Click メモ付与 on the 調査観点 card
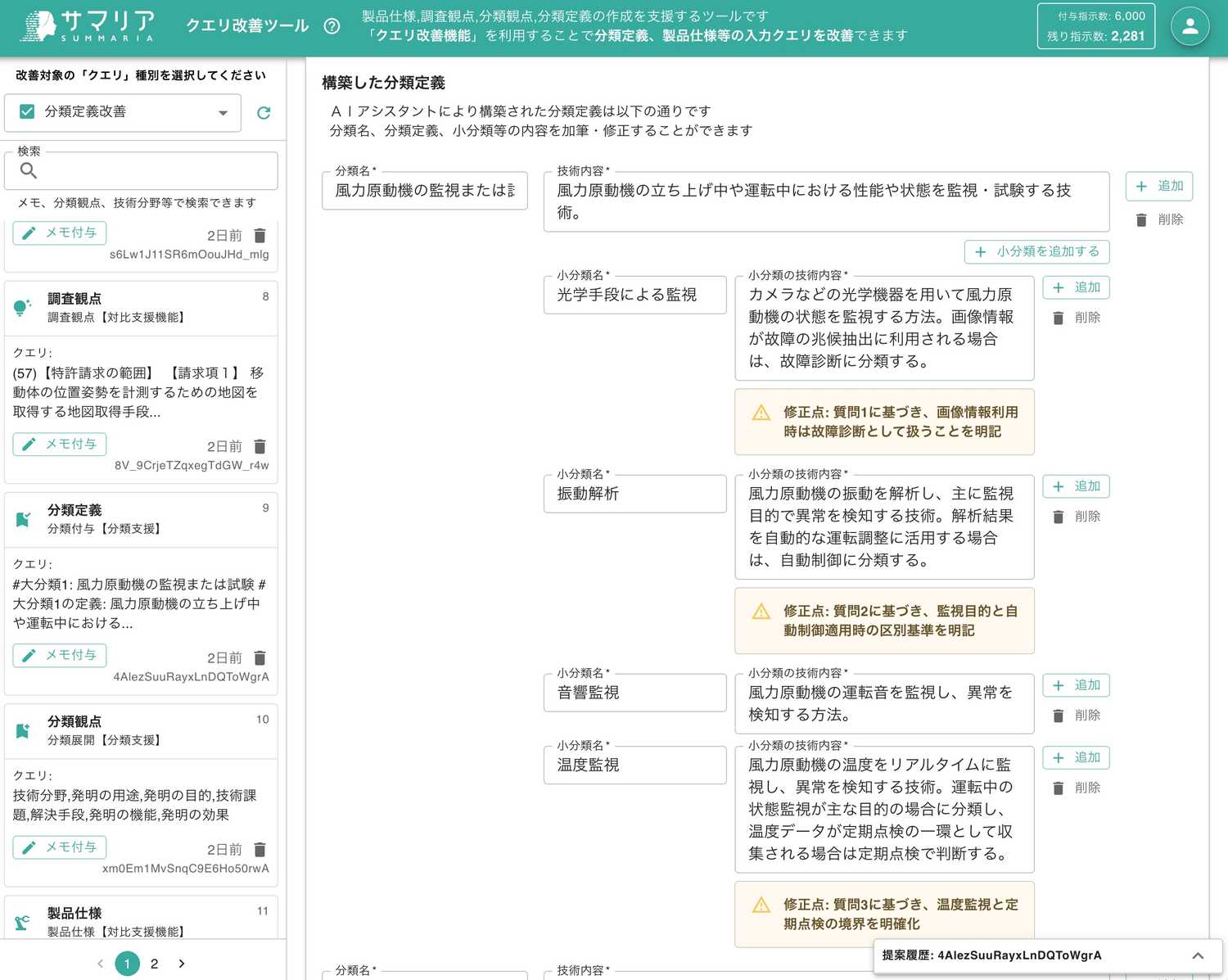Screen dimensions: 1228x980 tap(60, 444)
